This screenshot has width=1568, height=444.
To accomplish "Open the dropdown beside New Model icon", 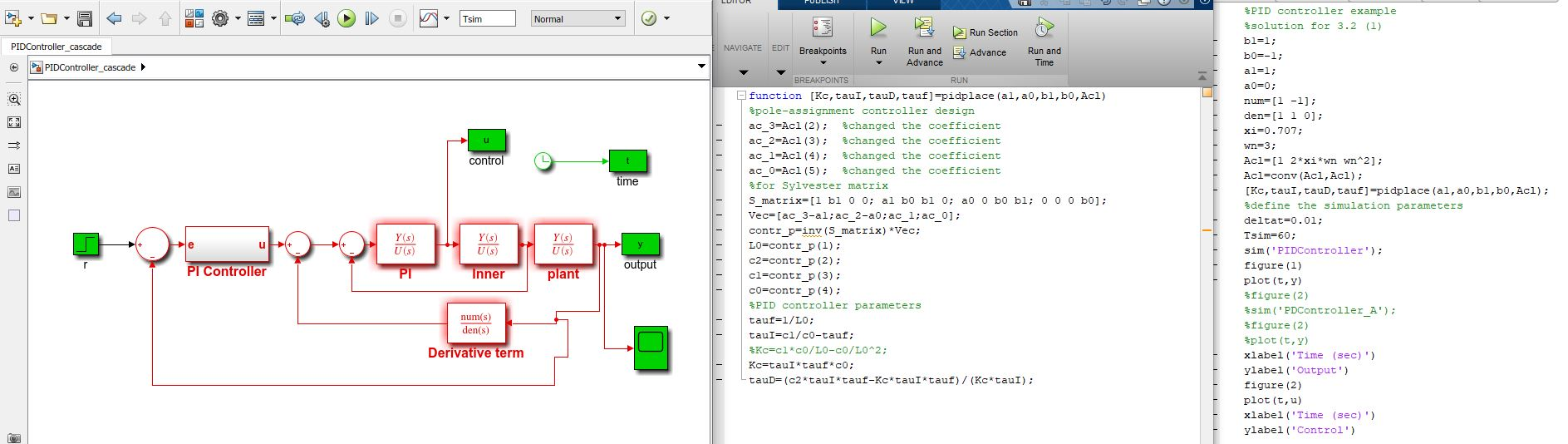I will [x=31, y=18].
